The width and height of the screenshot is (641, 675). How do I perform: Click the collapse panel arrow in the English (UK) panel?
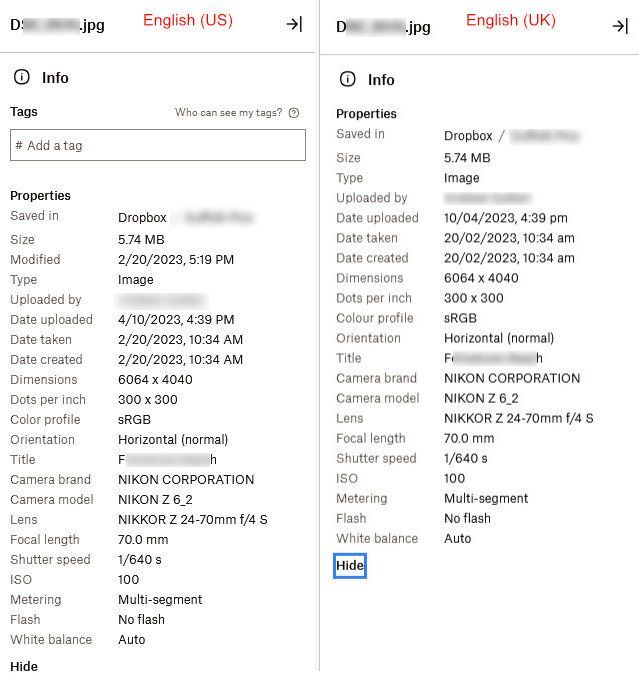(x=620, y=26)
